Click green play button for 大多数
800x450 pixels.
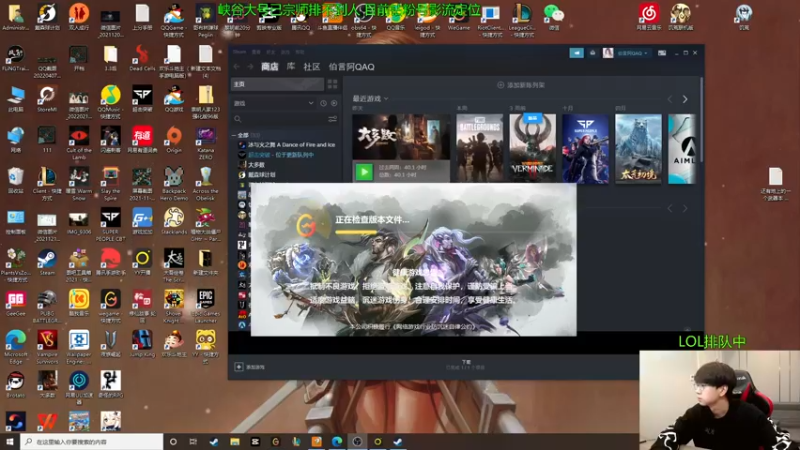point(364,172)
